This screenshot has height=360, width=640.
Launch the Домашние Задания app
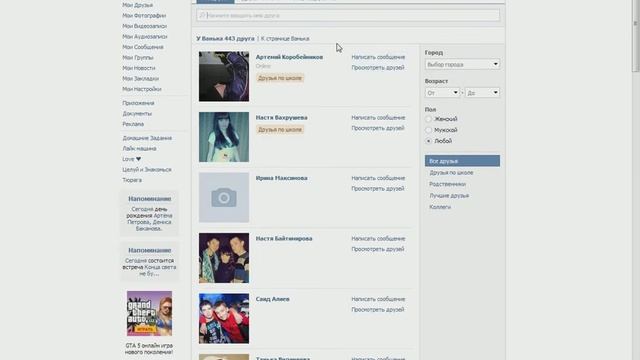[x=147, y=138]
